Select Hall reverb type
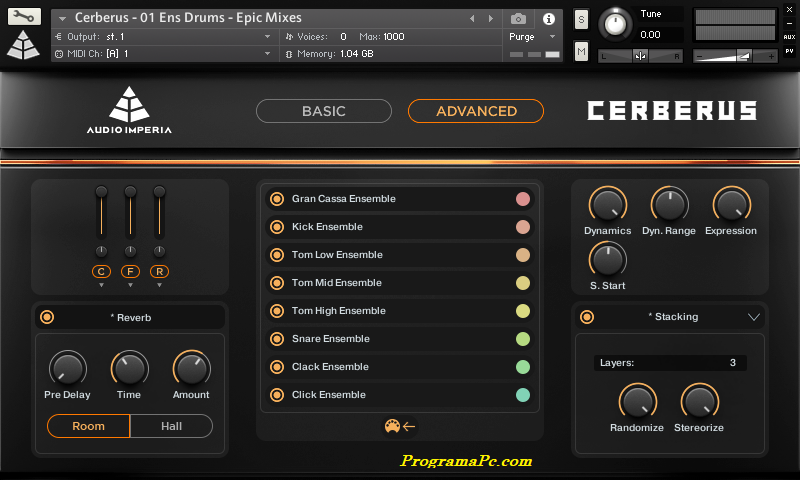Screen dimensions: 800x480 coord(171,426)
